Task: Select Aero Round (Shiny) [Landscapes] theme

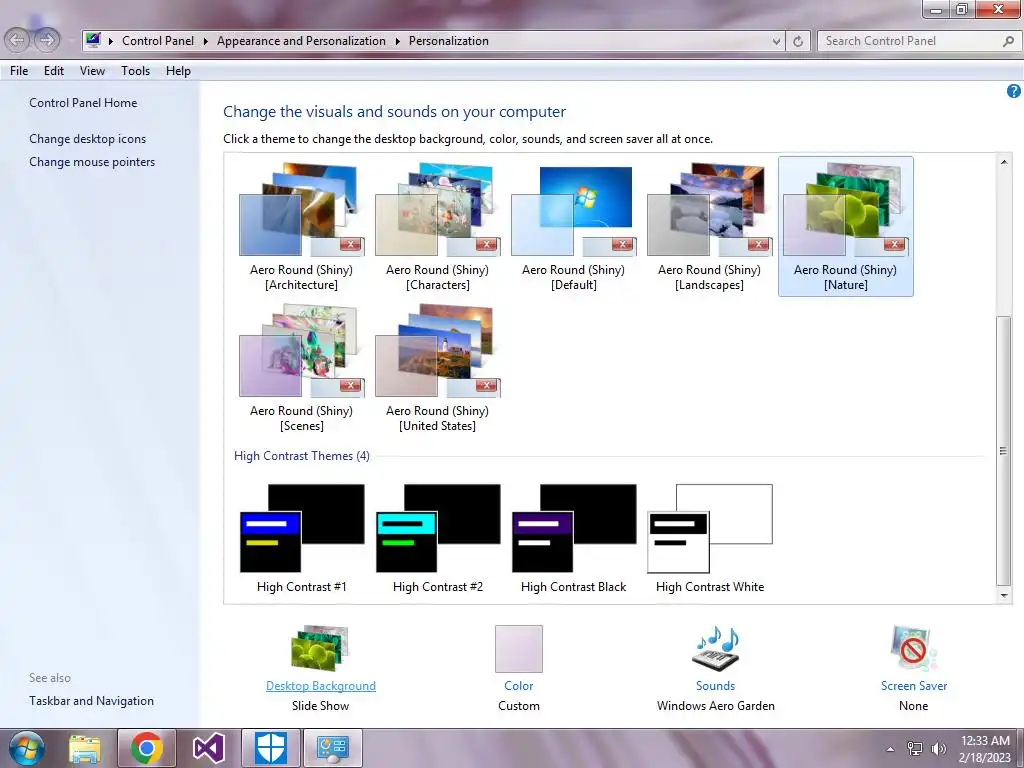Action: [709, 227]
